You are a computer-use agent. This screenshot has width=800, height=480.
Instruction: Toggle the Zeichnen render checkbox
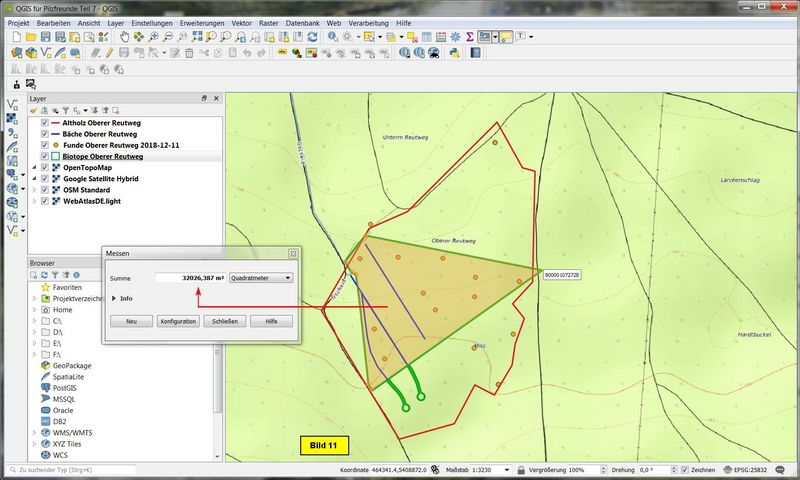pyautogui.click(x=684, y=469)
